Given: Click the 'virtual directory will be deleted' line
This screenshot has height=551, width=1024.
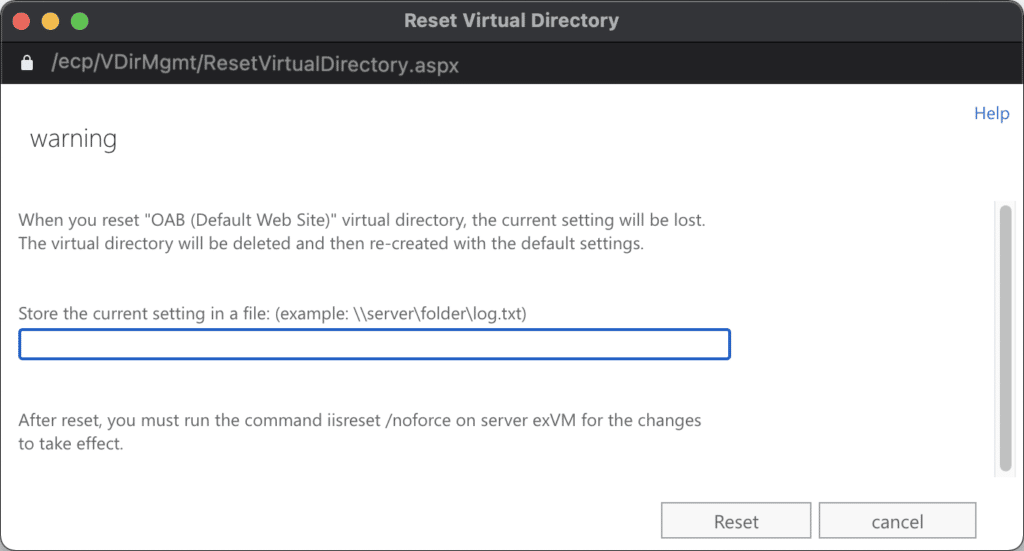Looking at the screenshot, I should point(331,244).
